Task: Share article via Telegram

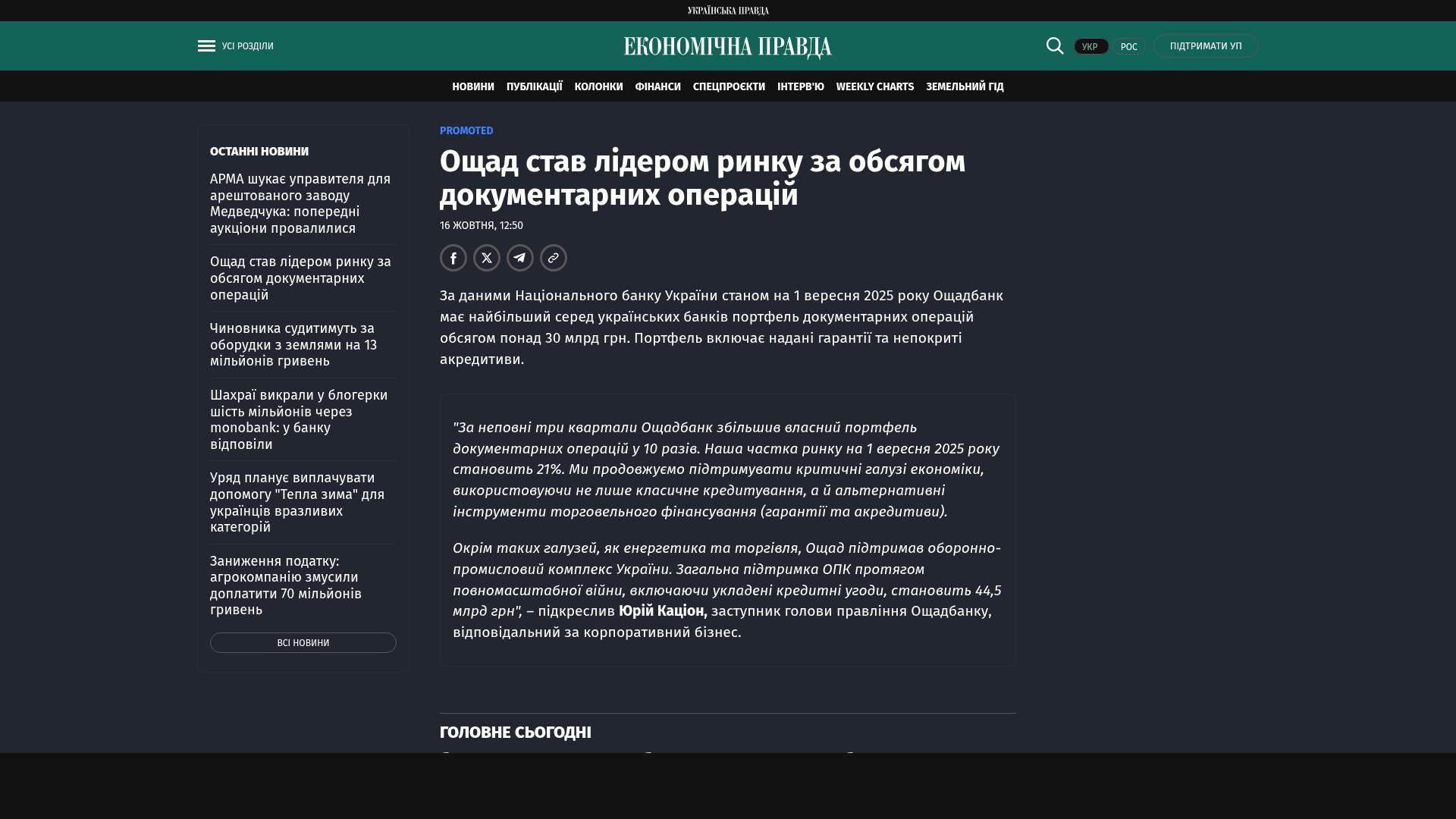Action: [520, 258]
